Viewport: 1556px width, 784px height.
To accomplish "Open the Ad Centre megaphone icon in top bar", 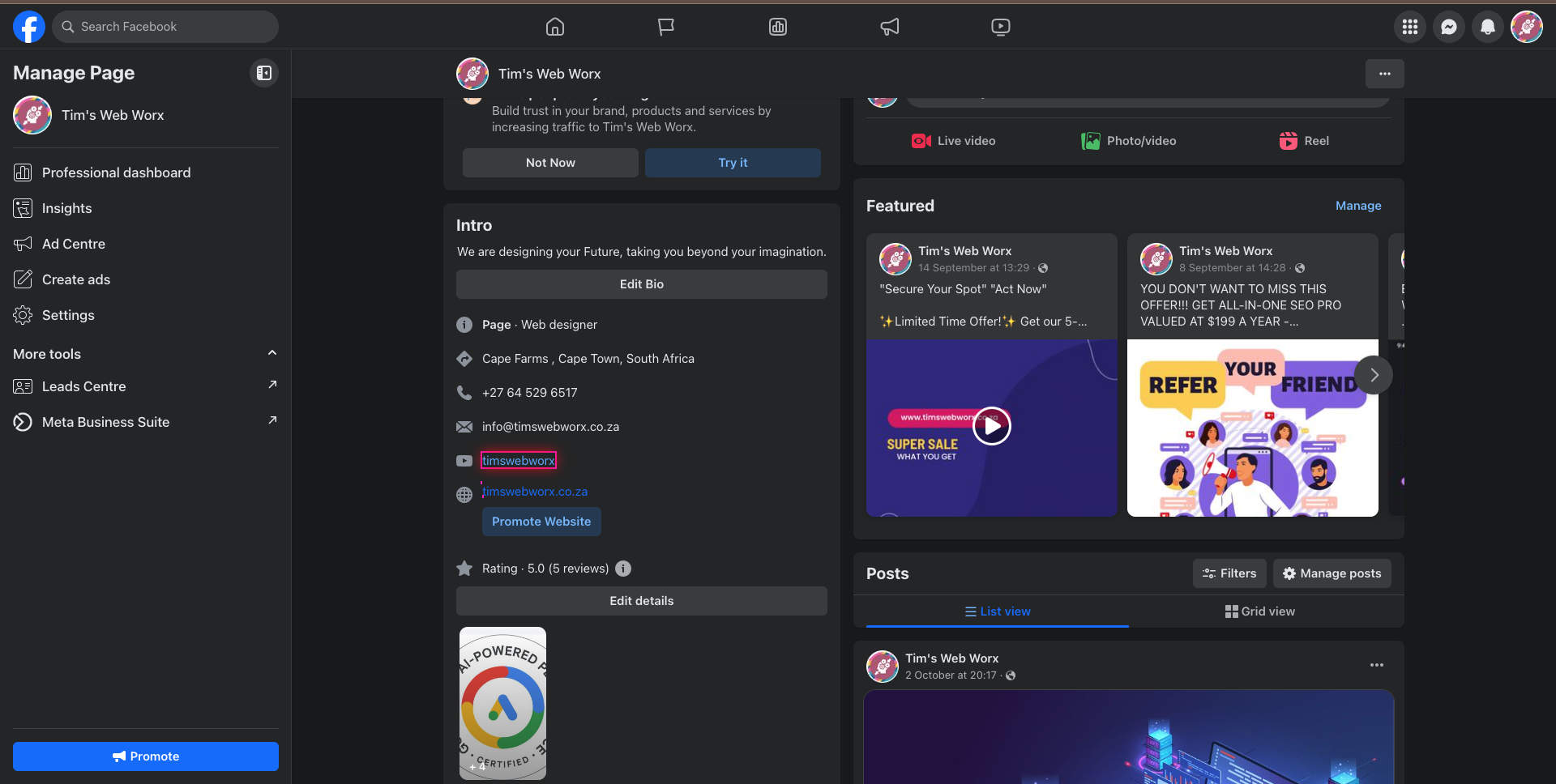I will [x=890, y=27].
